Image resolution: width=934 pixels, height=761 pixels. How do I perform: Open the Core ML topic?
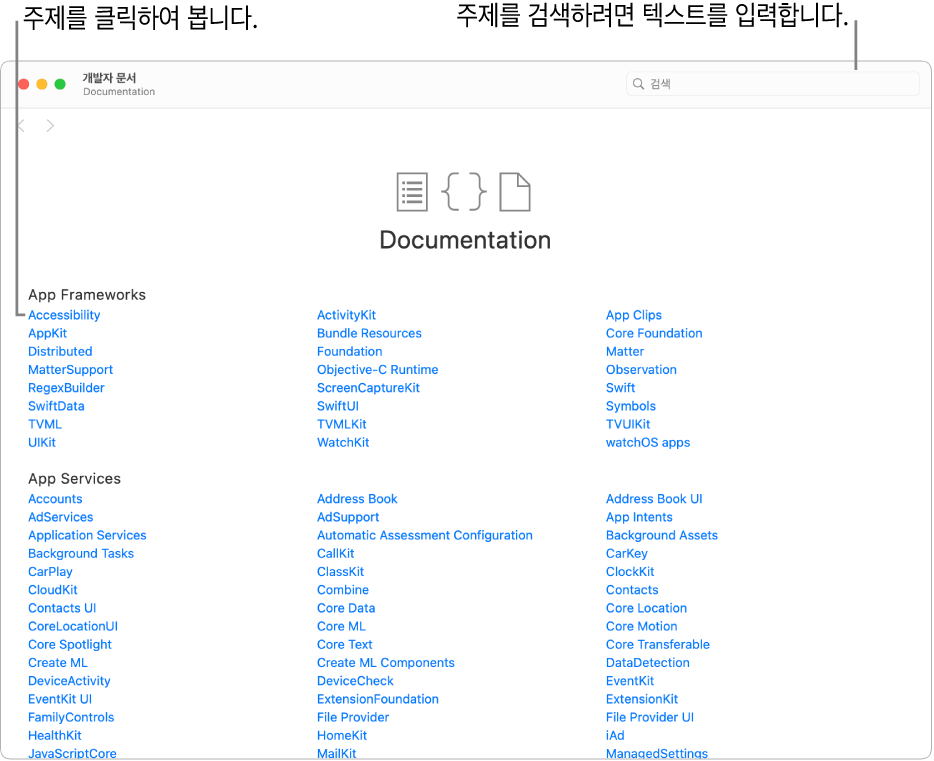(341, 626)
